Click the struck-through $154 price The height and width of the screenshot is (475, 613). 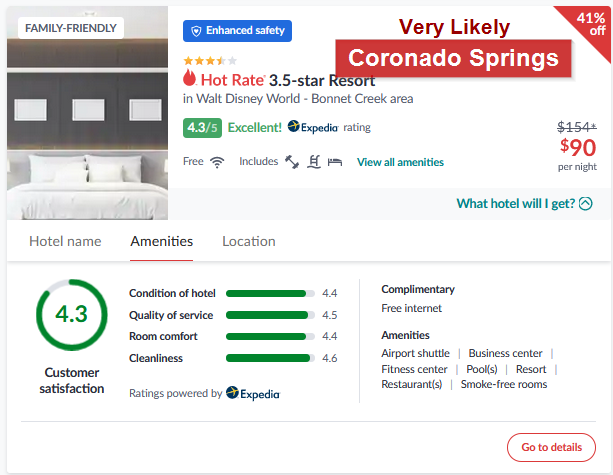coord(577,127)
